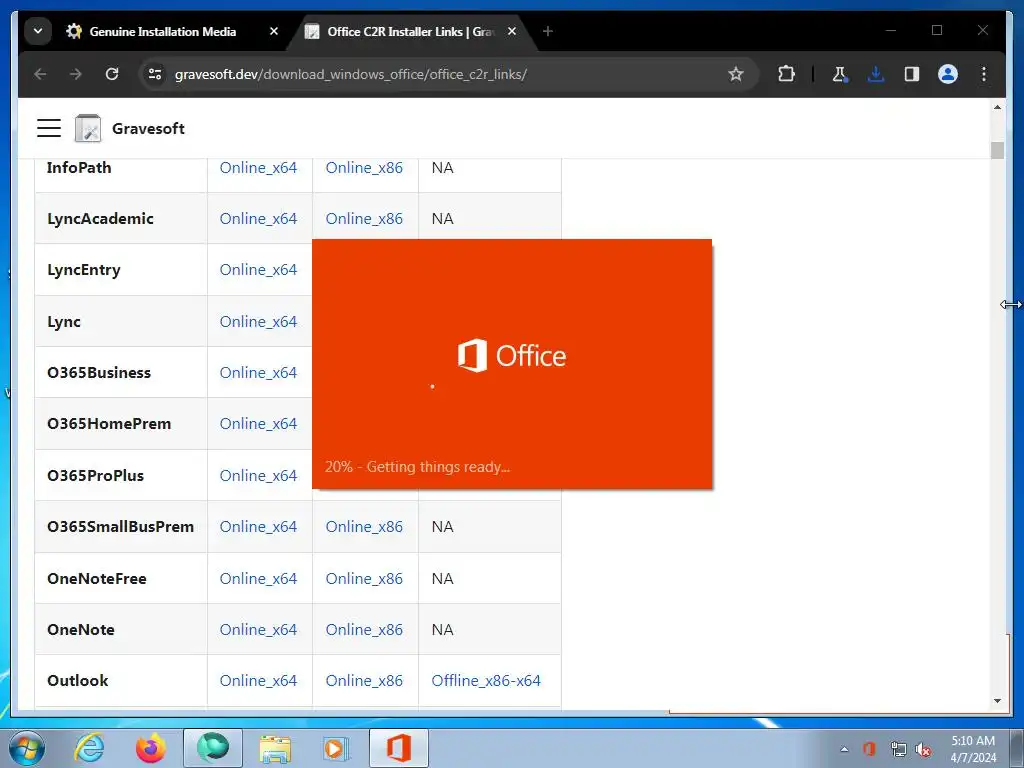Open Windows Media Player in taskbar
This screenshot has height=768, width=1024.
[x=337, y=748]
